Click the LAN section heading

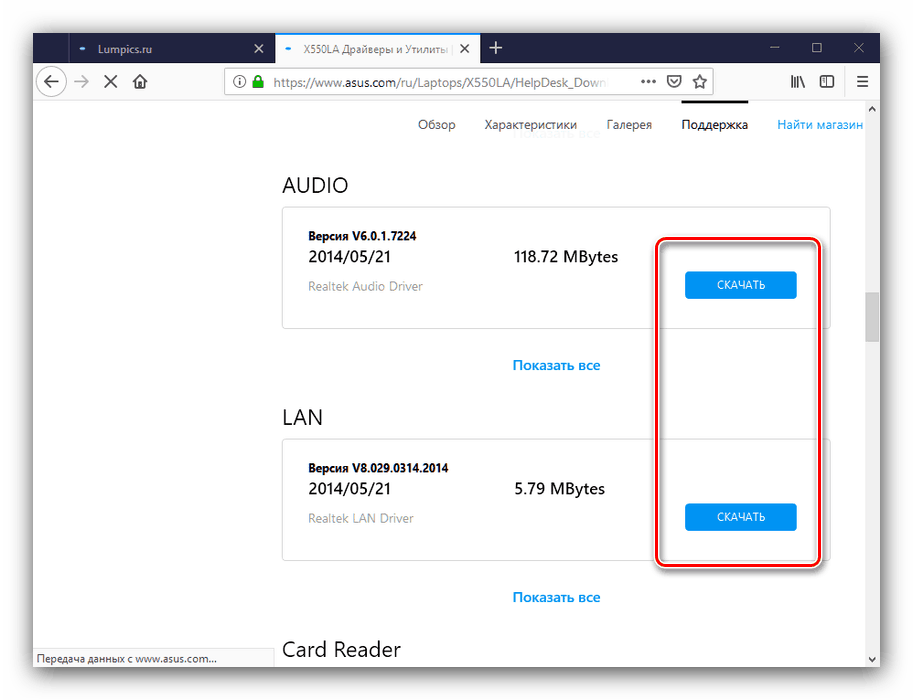[x=302, y=418]
